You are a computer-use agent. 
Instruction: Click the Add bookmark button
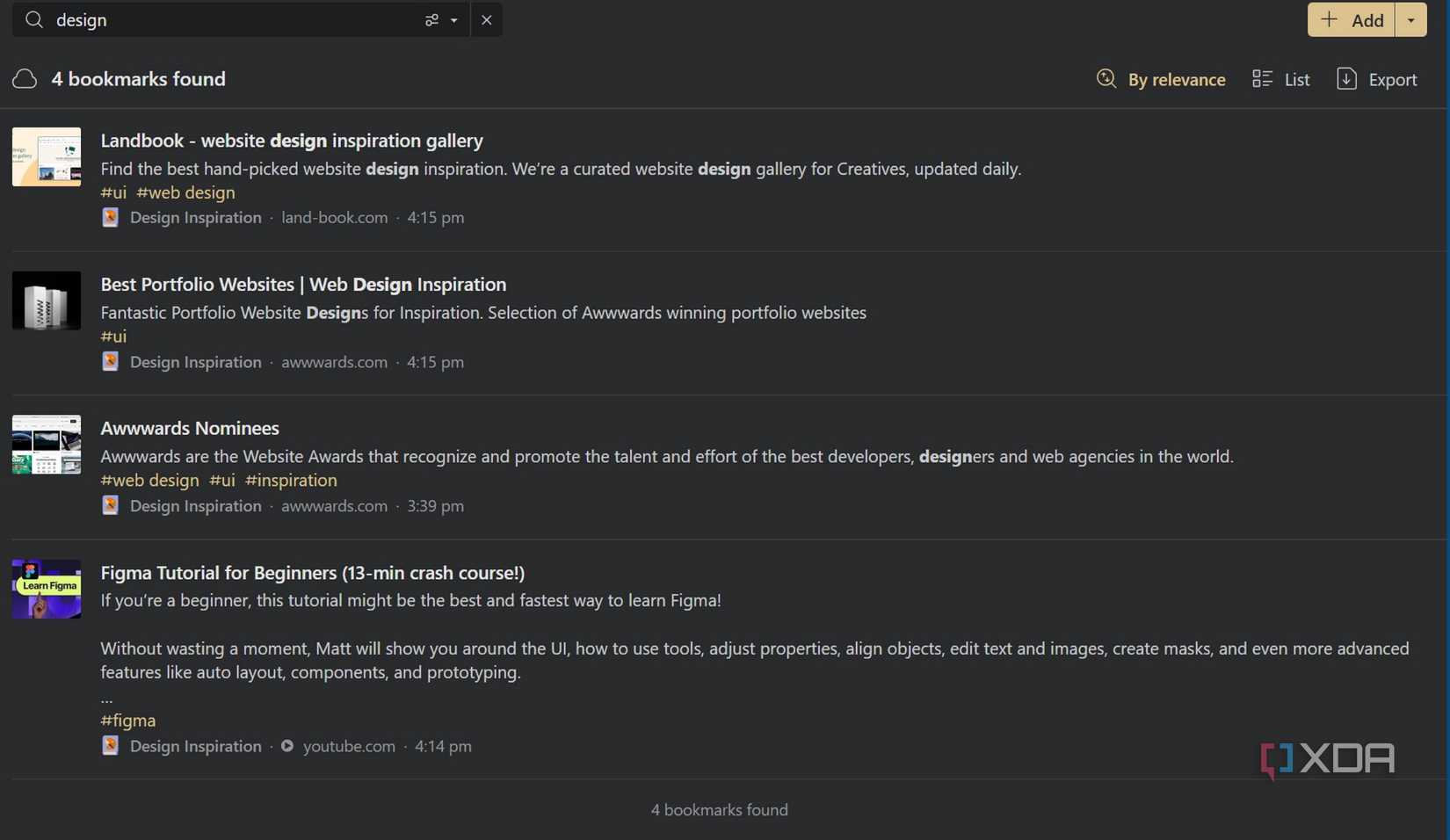pos(1352,19)
